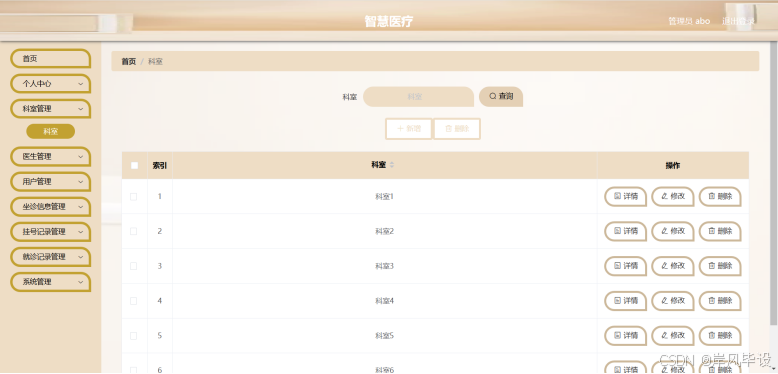This screenshot has height=374, width=778.
Task: Check the checkbox for row 1
Action: (x=133, y=197)
